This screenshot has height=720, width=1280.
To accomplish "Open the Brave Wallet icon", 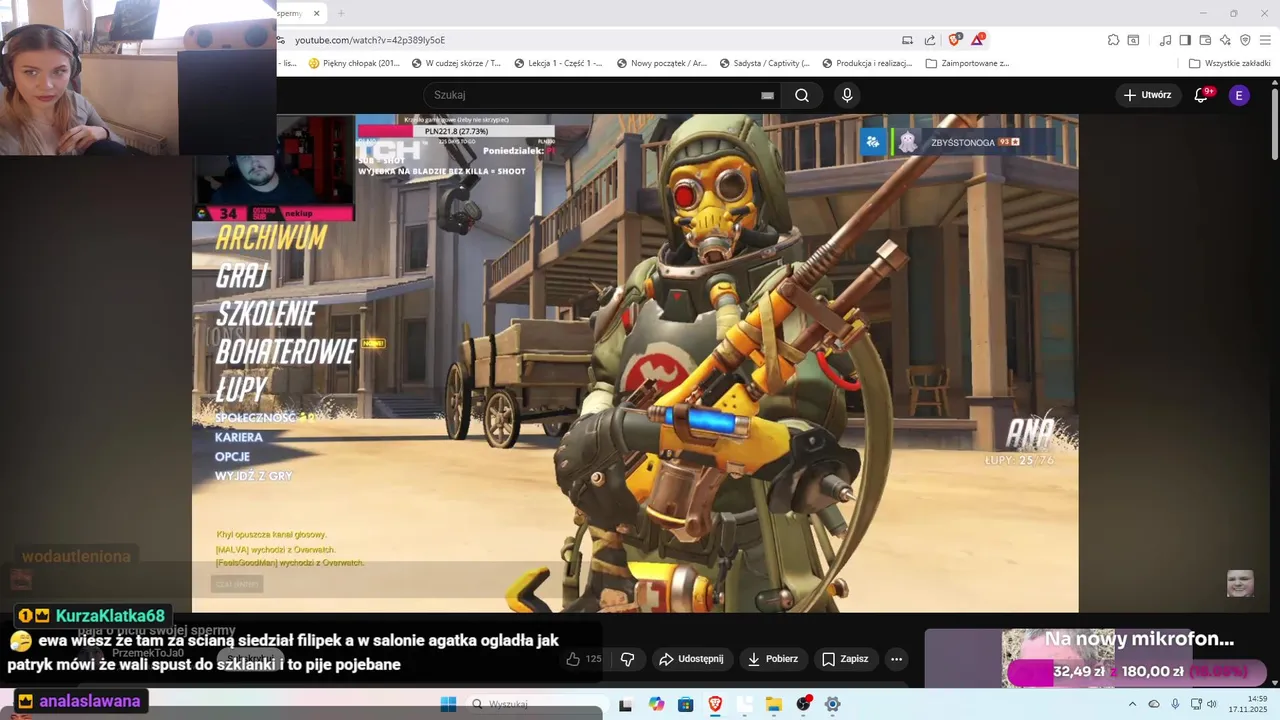I will (x=1205, y=40).
